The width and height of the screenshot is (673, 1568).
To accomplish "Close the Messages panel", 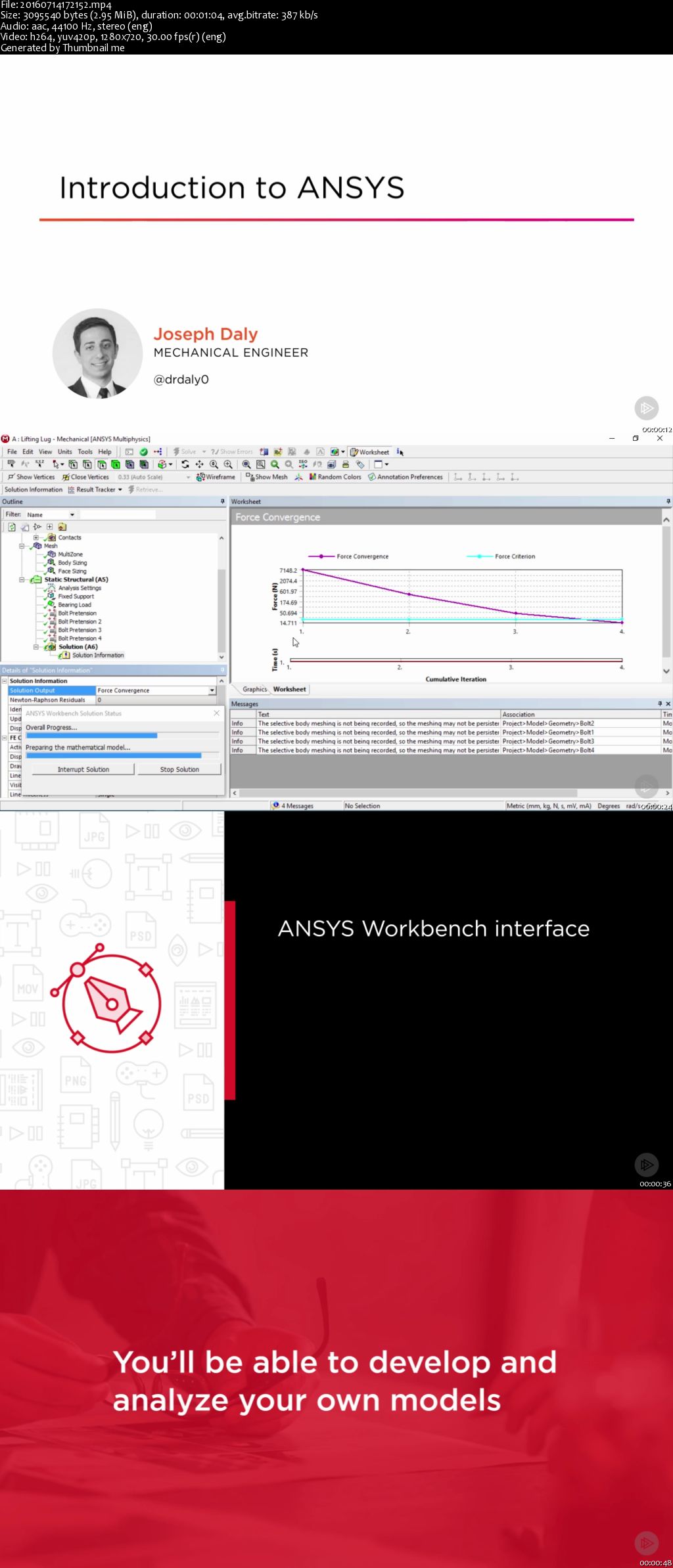I will [668, 704].
